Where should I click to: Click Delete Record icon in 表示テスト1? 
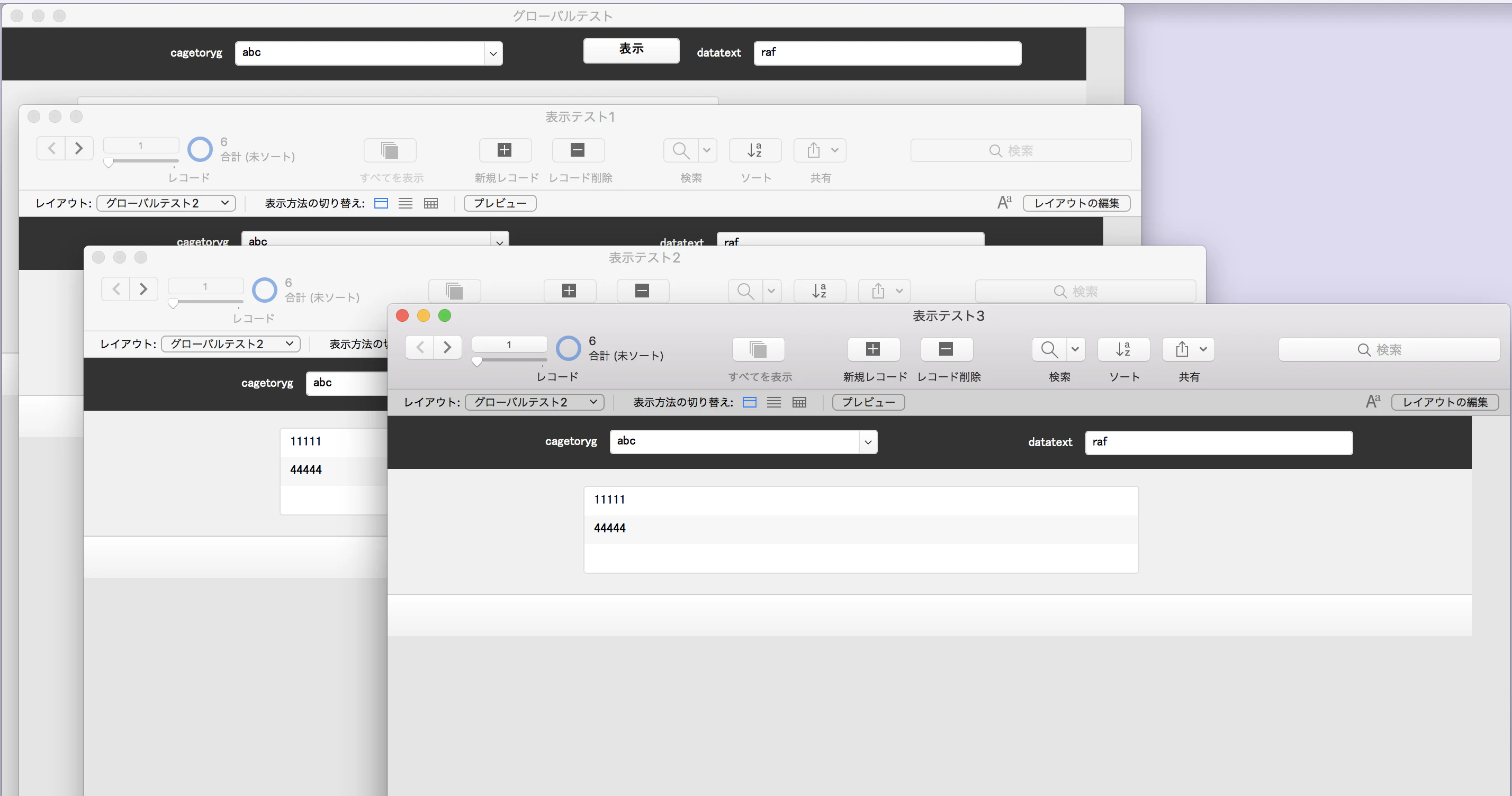578,150
